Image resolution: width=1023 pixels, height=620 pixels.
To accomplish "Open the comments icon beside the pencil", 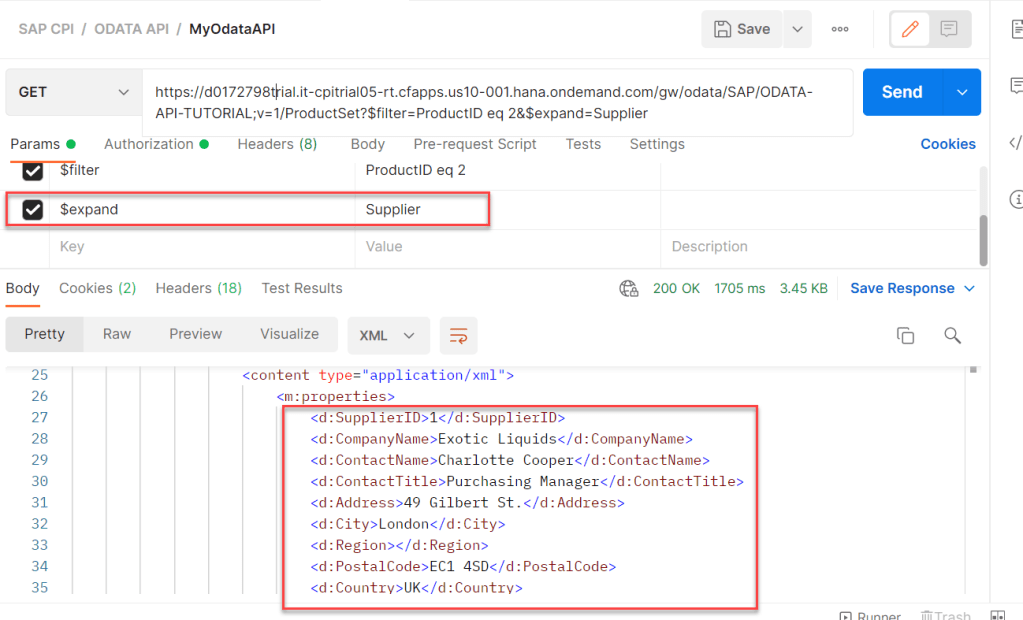I will [x=950, y=29].
